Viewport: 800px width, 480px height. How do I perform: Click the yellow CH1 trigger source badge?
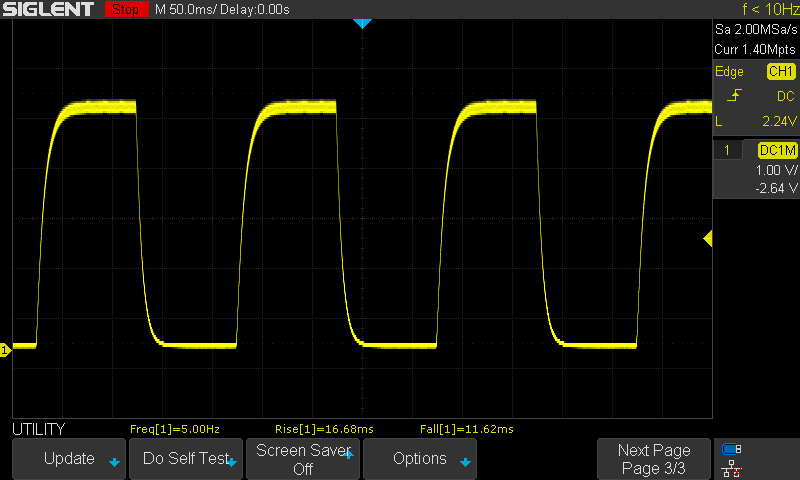[x=780, y=72]
